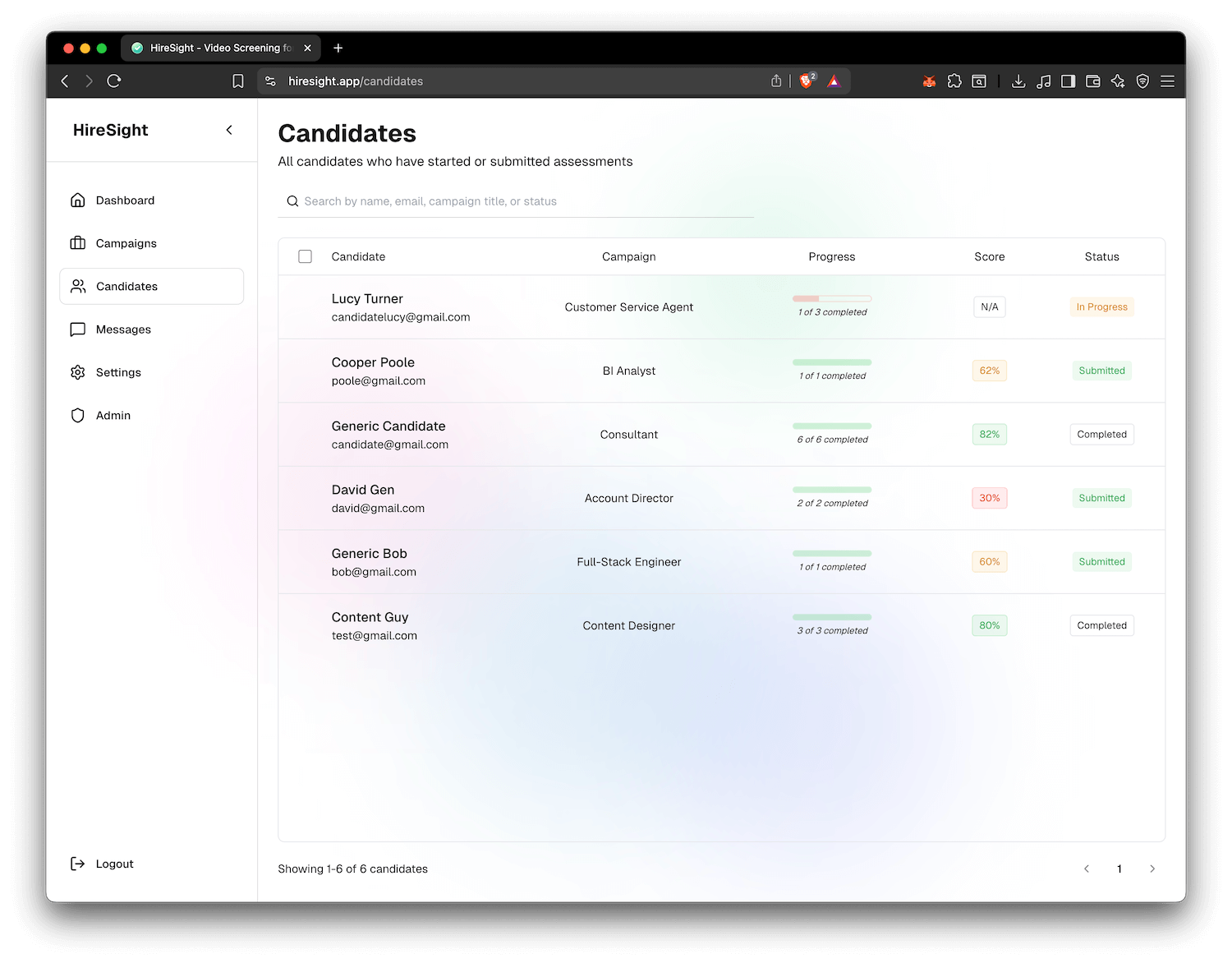Screen dimensions: 1232x963
Task: Click the Logout icon in the sidebar
Action: 78,864
